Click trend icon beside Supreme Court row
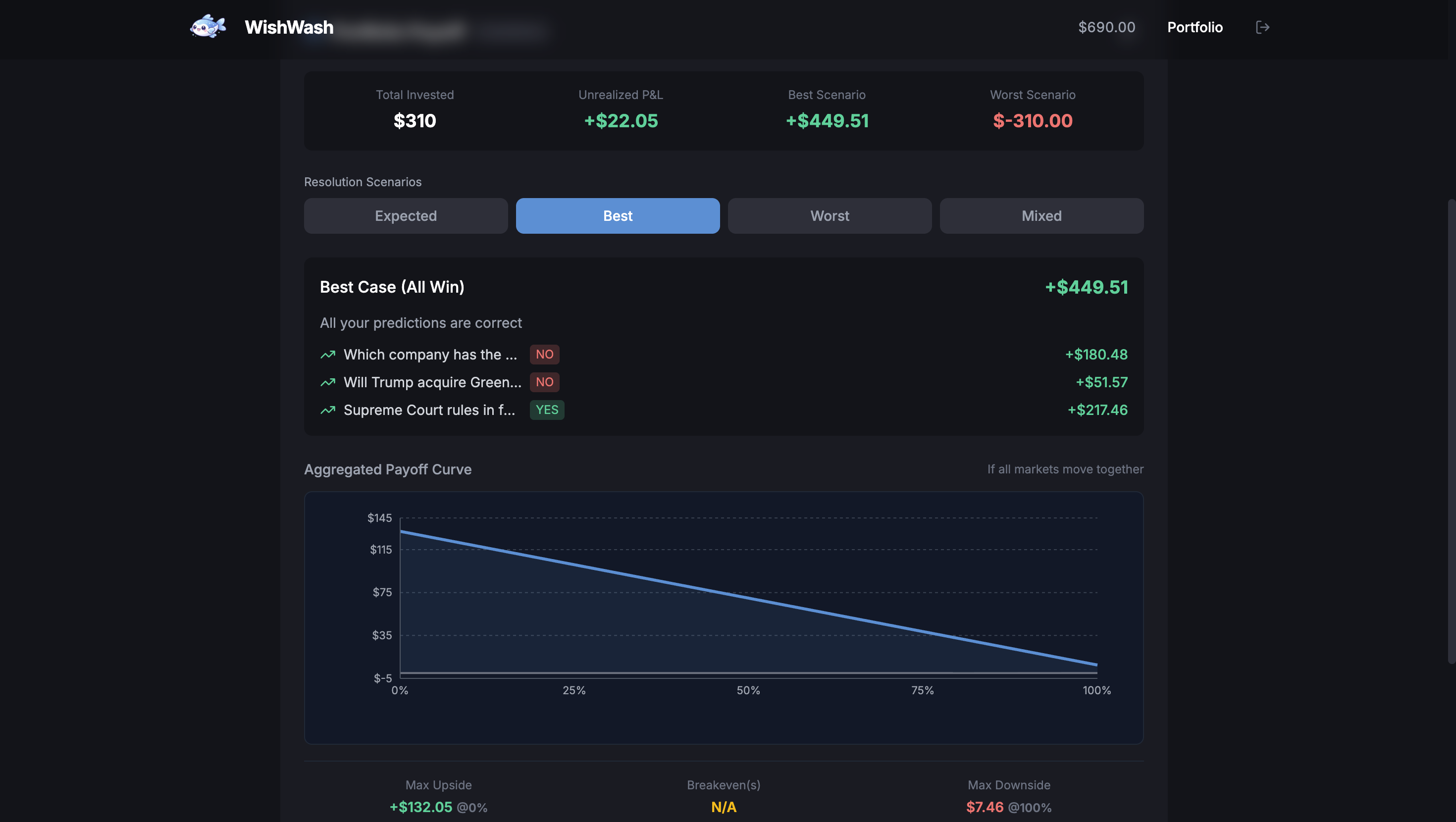The height and width of the screenshot is (822, 1456). coord(328,410)
